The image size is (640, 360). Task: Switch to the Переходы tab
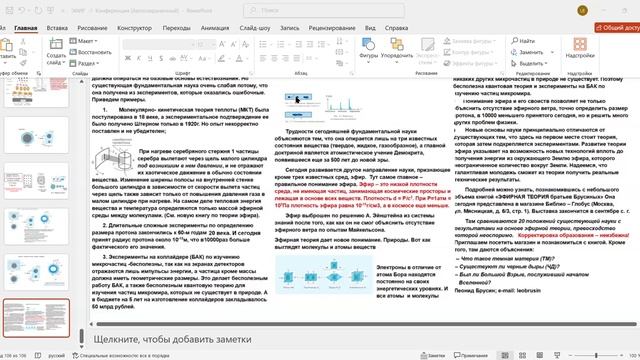pyautogui.click(x=176, y=28)
